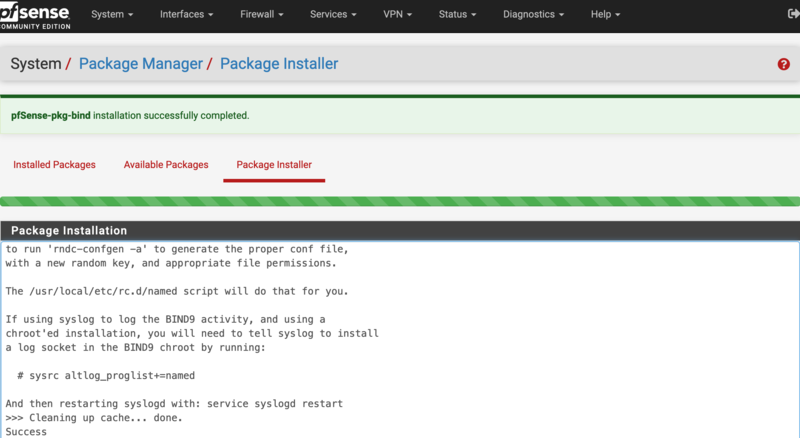Expand the Firewall menu
Image resolution: width=800 pixels, height=438 pixels.
pos(262,15)
